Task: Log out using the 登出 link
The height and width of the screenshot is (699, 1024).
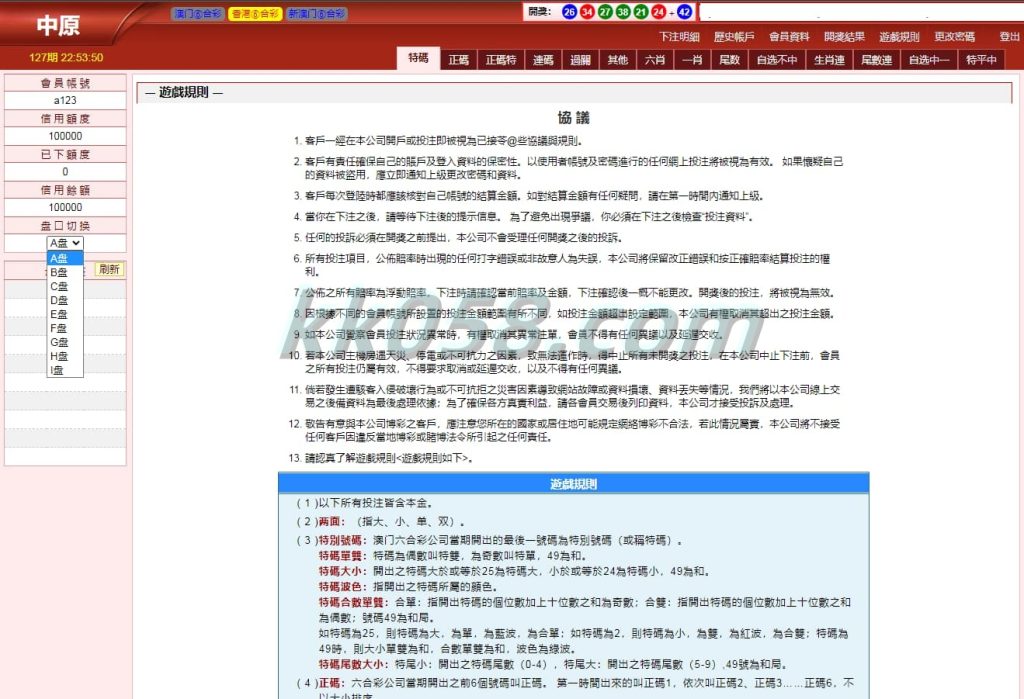Action: (x=1008, y=36)
